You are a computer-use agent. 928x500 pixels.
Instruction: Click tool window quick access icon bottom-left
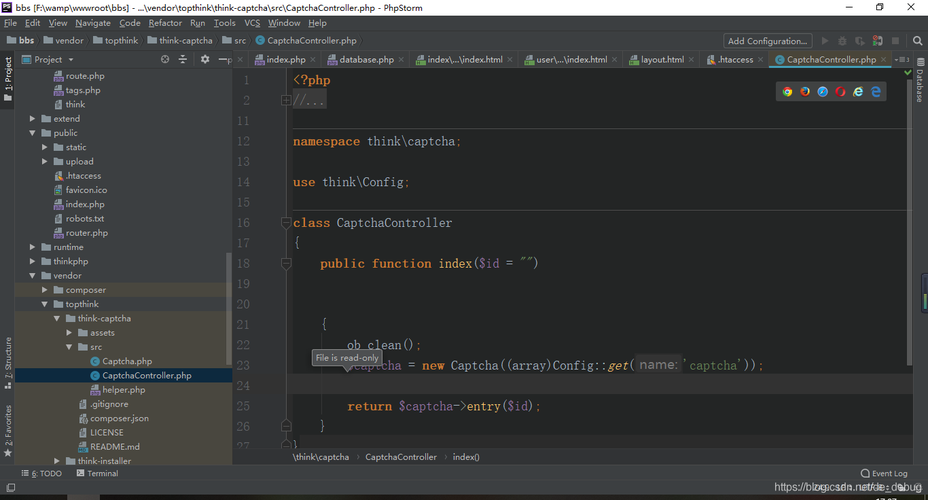point(10,488)
